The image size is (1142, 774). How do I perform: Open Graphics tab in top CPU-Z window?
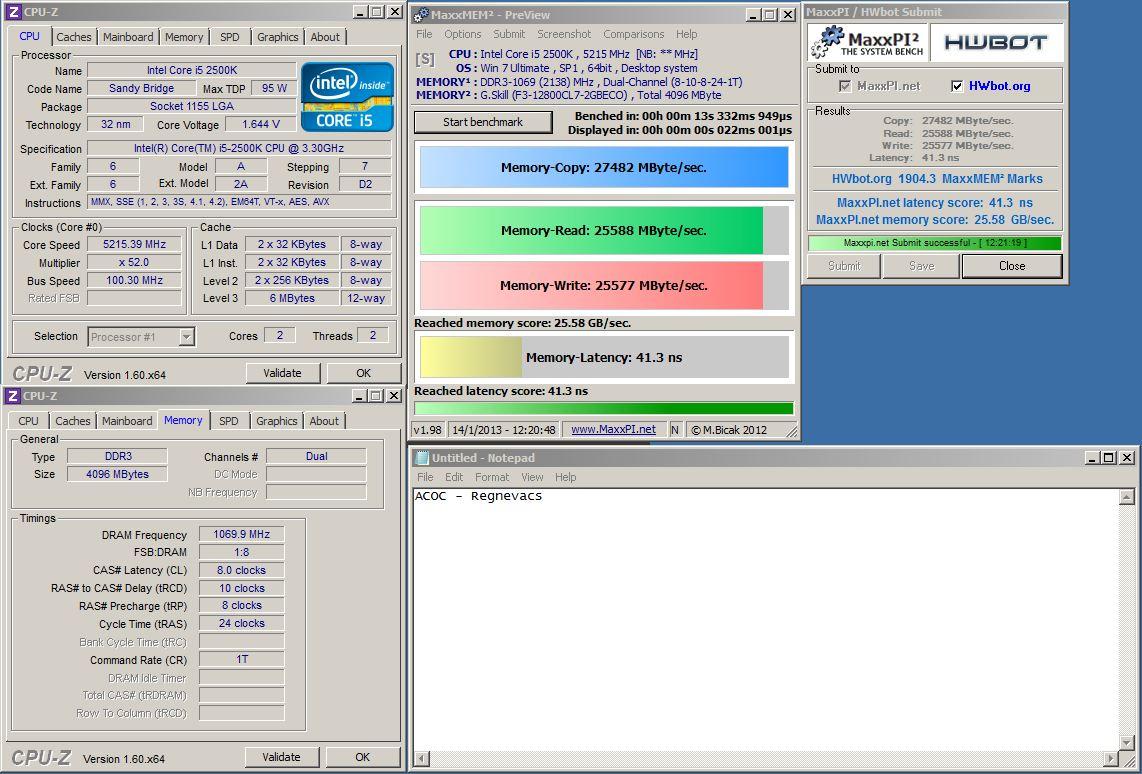[x=277, y=37]
